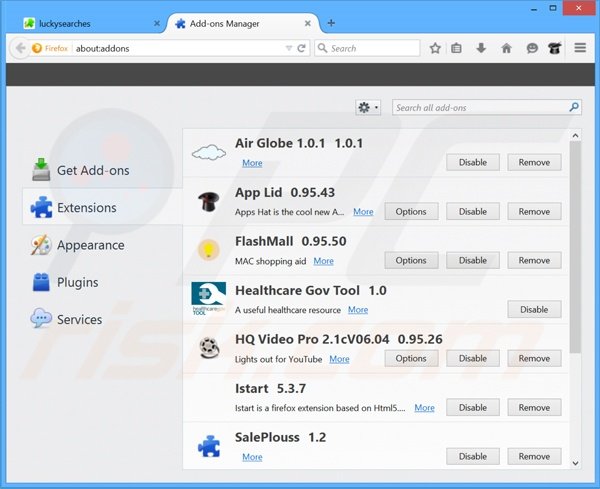Remove the Air Globe extension
Viewport: 600px width, 489px height.
[534, 162]
